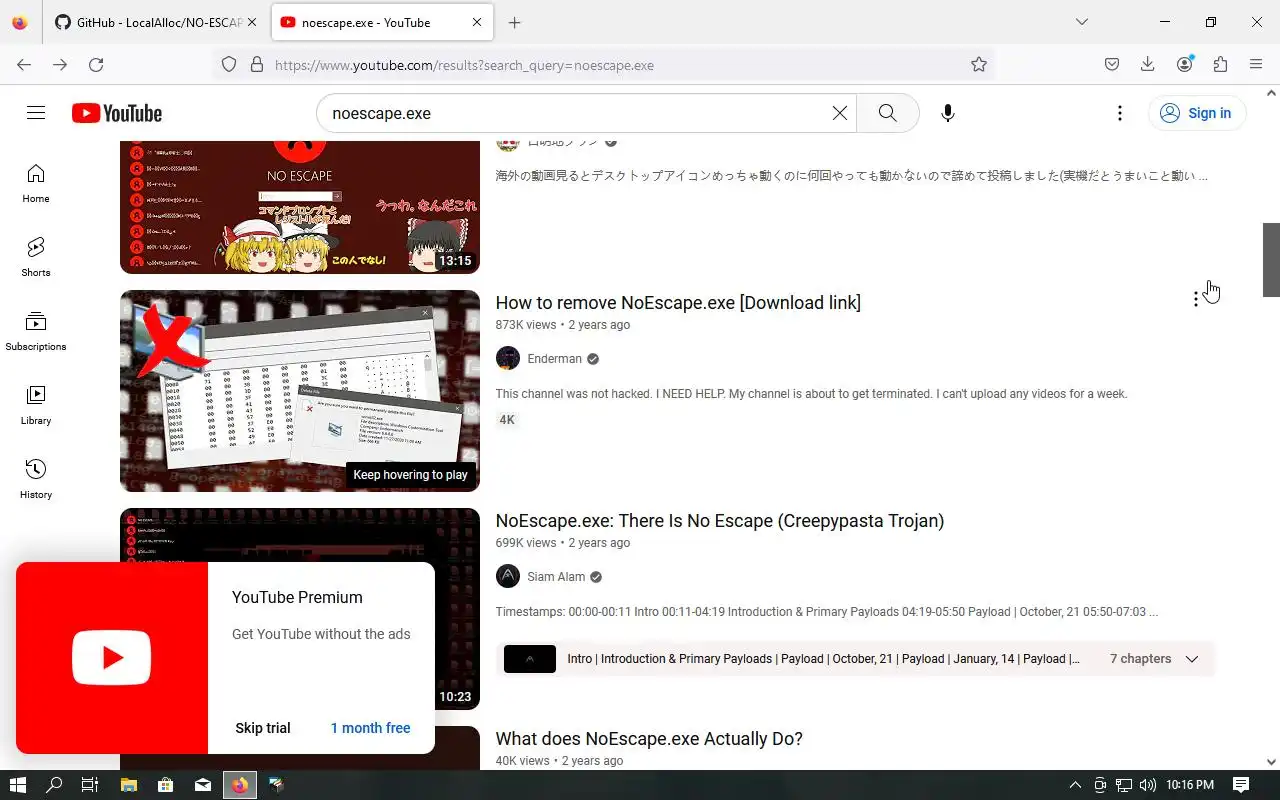Image resolution: width=1280 pixels, height=800 pixels.
Task: Open Firefox extensions menu
Action: tap(1220, 64)
